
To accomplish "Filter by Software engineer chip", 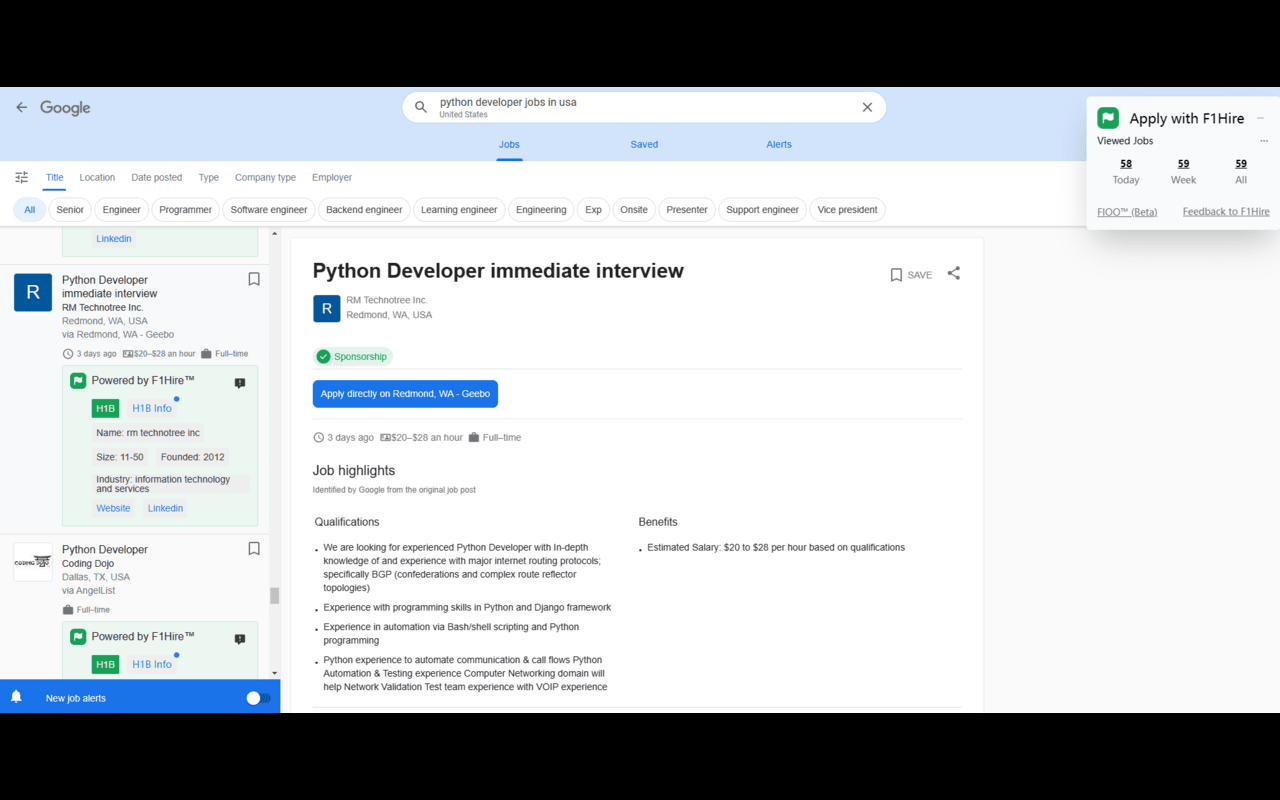I will click(269, 210).
